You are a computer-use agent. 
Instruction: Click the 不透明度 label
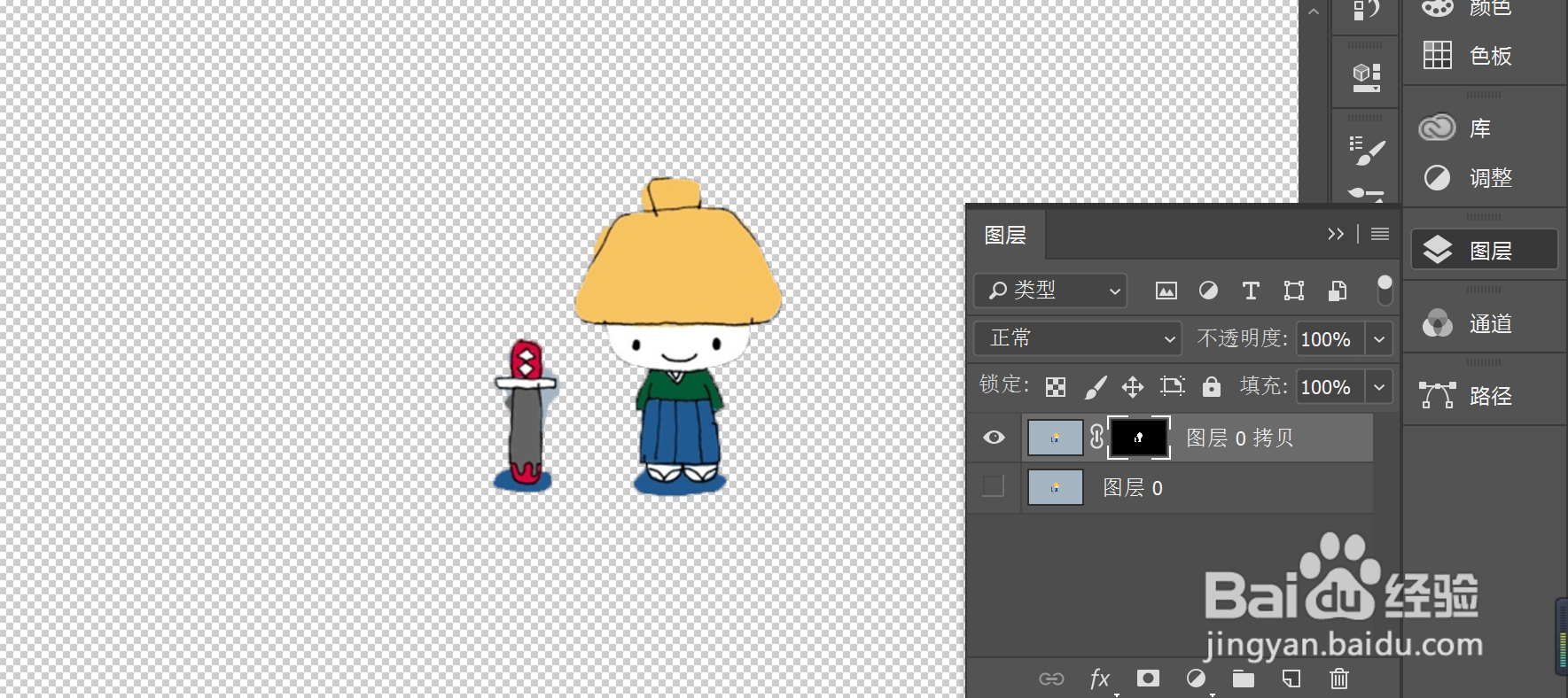[x=1242, y=338]
